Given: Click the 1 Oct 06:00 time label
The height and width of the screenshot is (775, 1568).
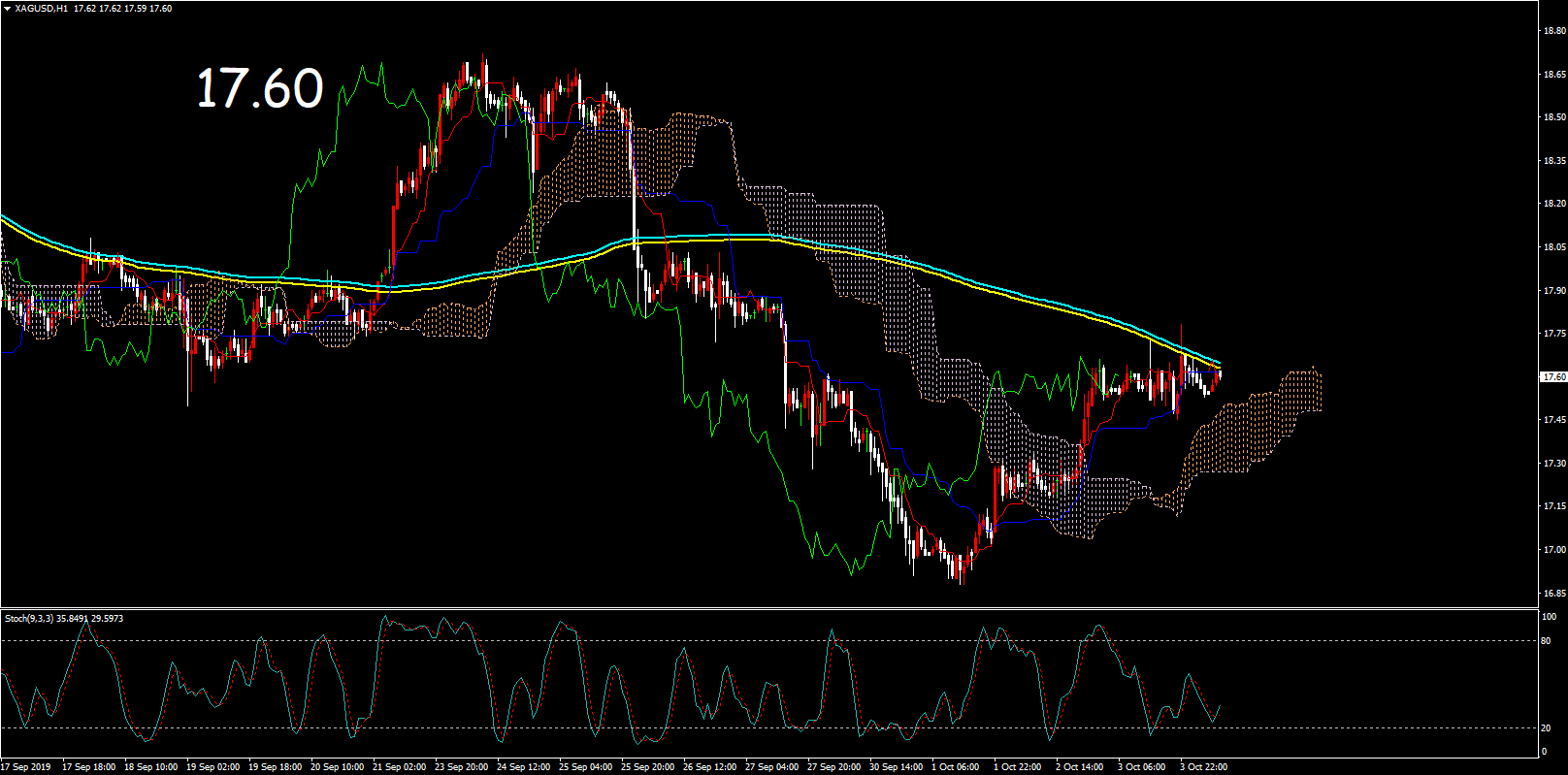Looking at the screenshot, I should [x=956, y=767].
